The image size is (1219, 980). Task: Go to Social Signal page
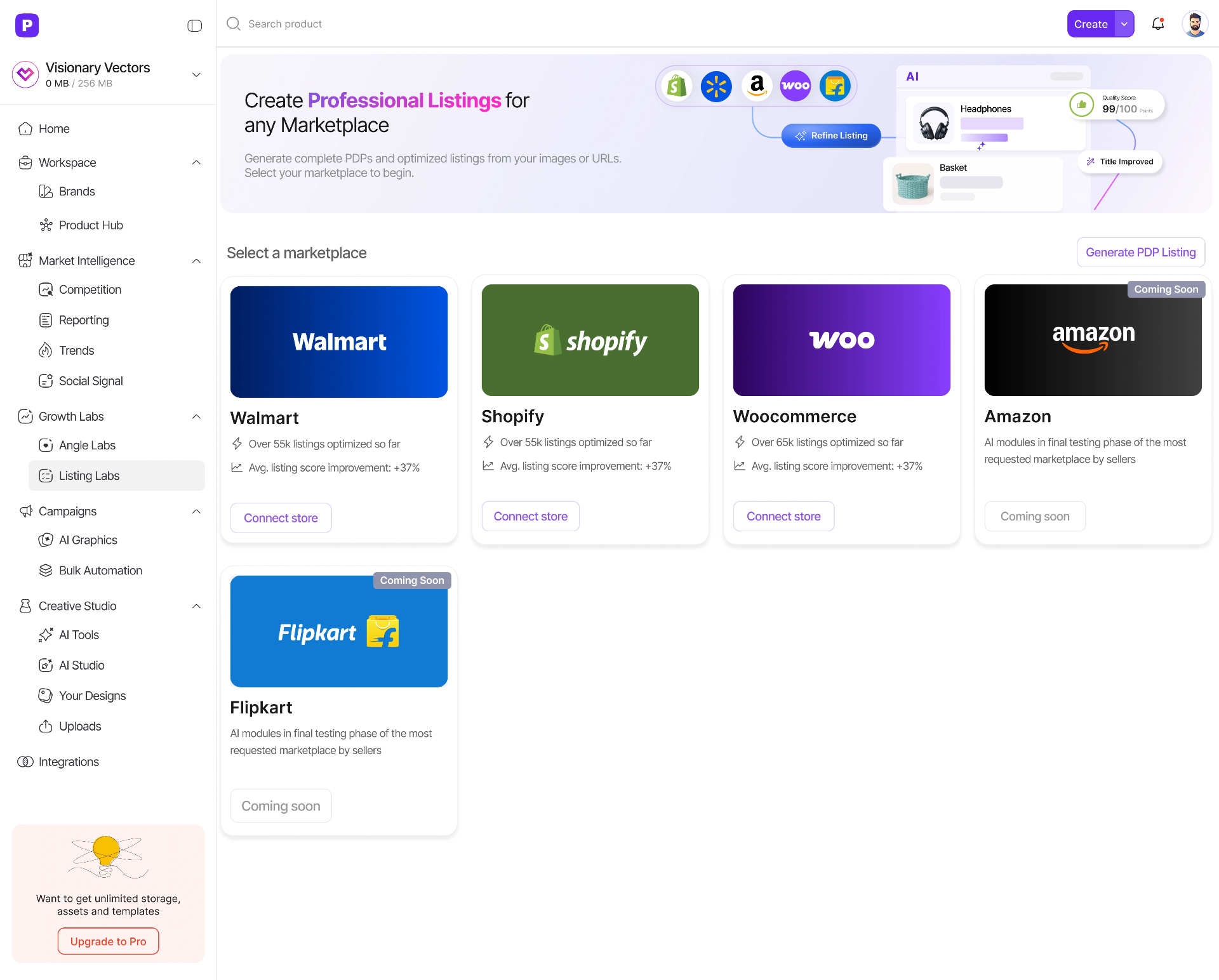coord(91,381)
